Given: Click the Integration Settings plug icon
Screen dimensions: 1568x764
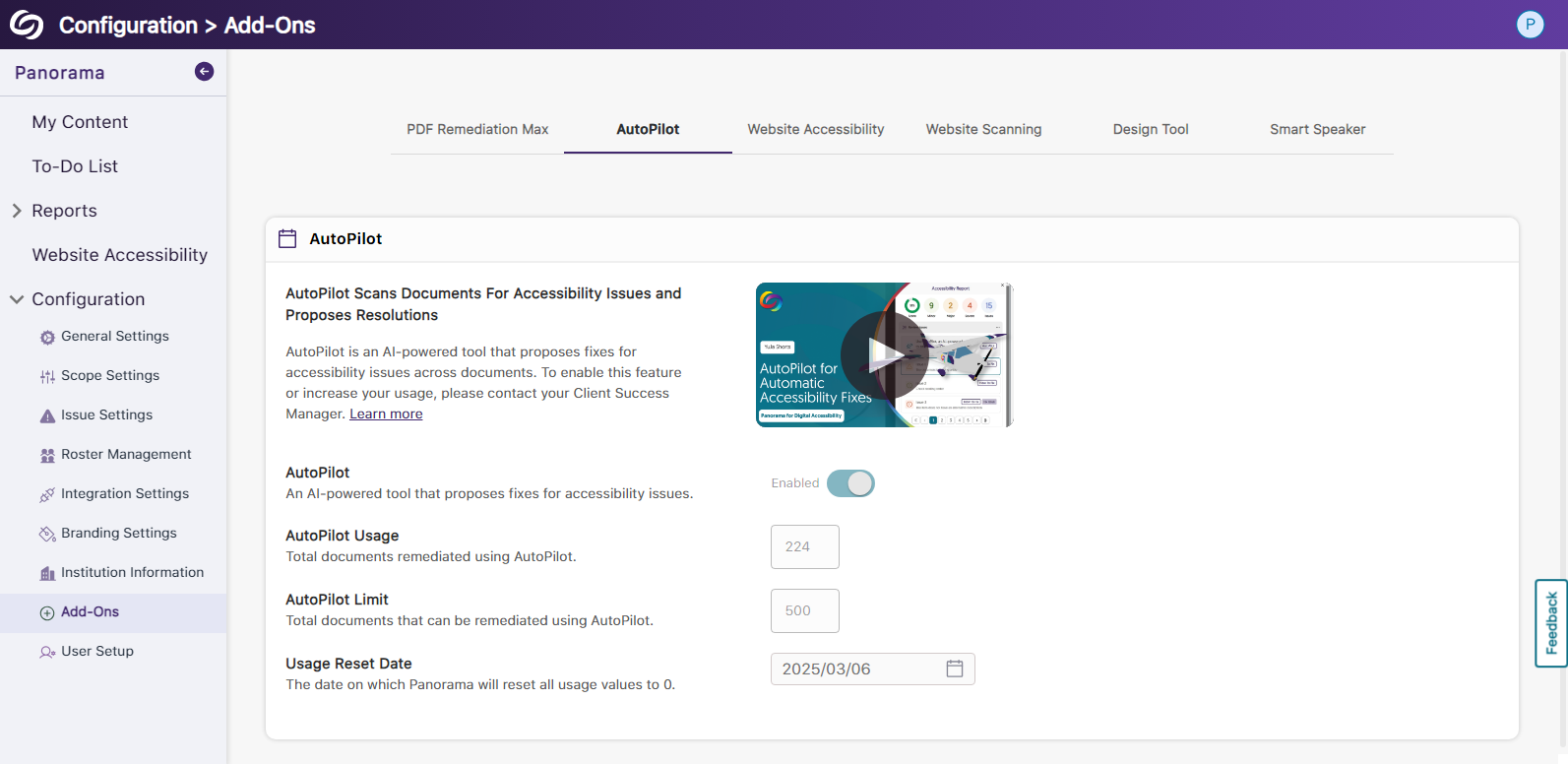Looking at the screenshot, I should tap(47, 495).
